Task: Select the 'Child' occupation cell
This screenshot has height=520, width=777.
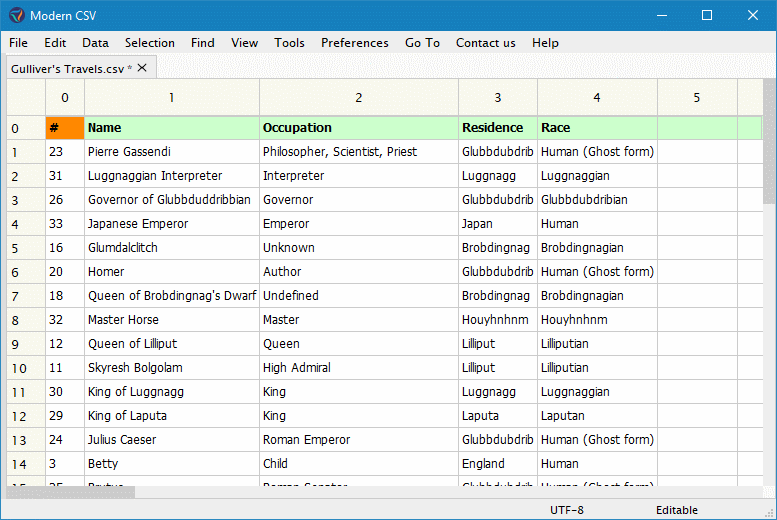Action: click(x=359, y=464)
